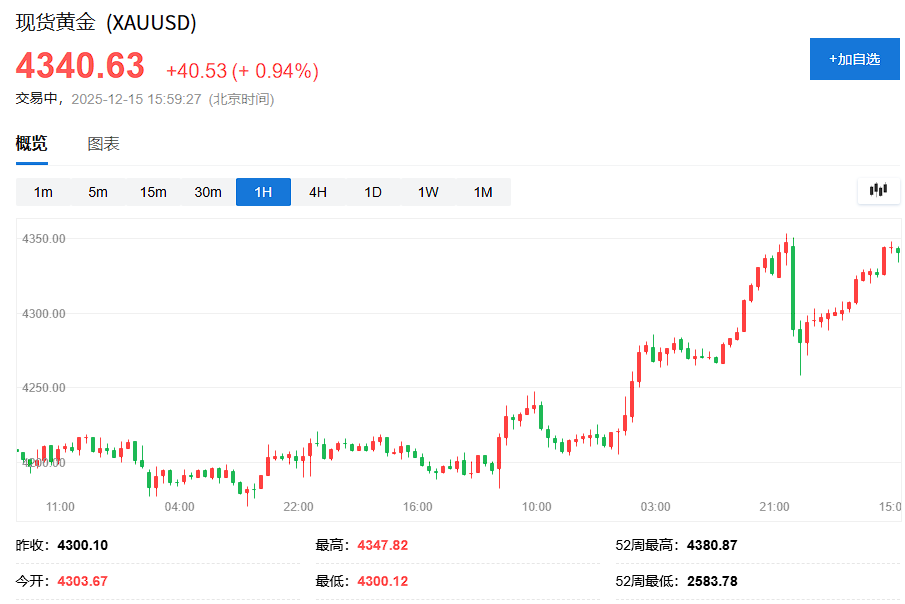
Task: Switch to the 1W weekly timeframe
Action: pyautogui.click(x=427, y=191)
